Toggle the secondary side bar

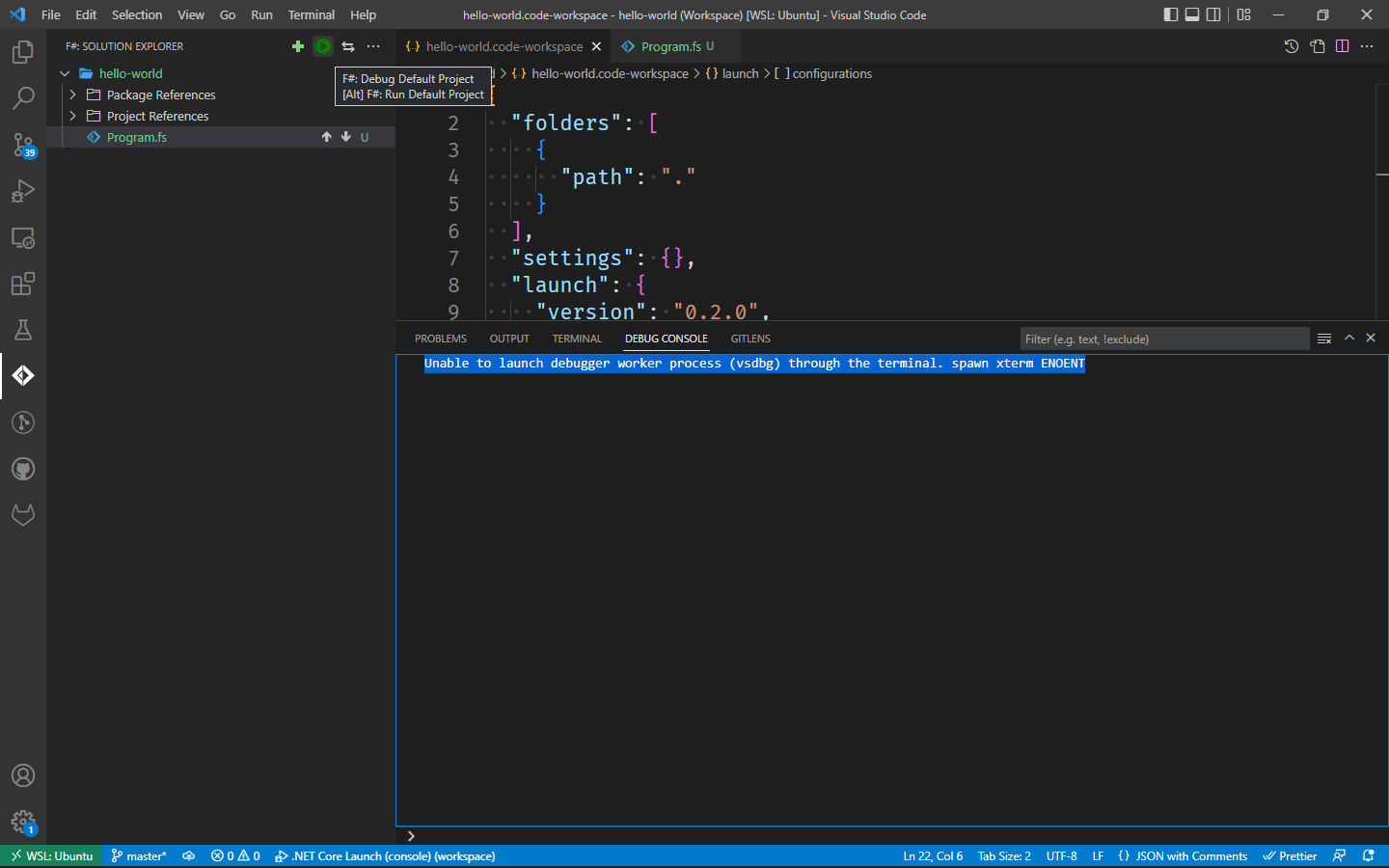[x=1213, y=14]
